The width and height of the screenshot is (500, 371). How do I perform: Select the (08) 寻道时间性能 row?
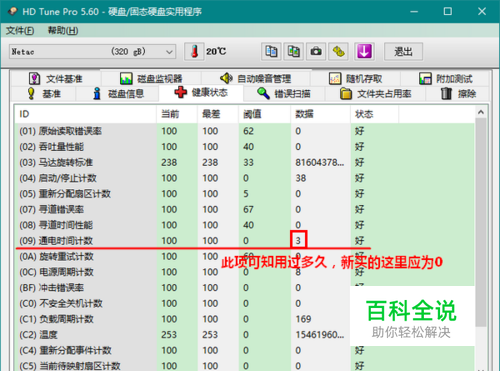tap(245, 225)
